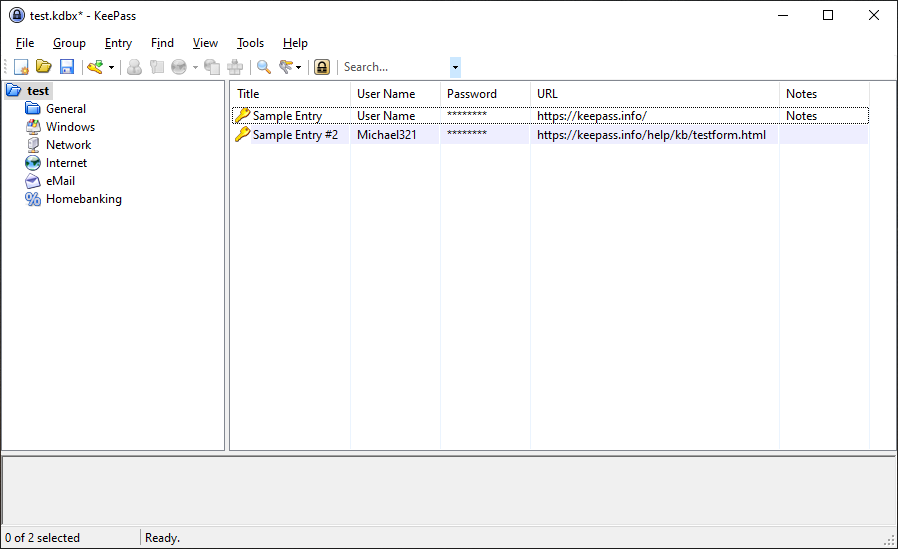Expand the Open URL dropdown arrow
This screenshot has height=549, width=898.
195,68
